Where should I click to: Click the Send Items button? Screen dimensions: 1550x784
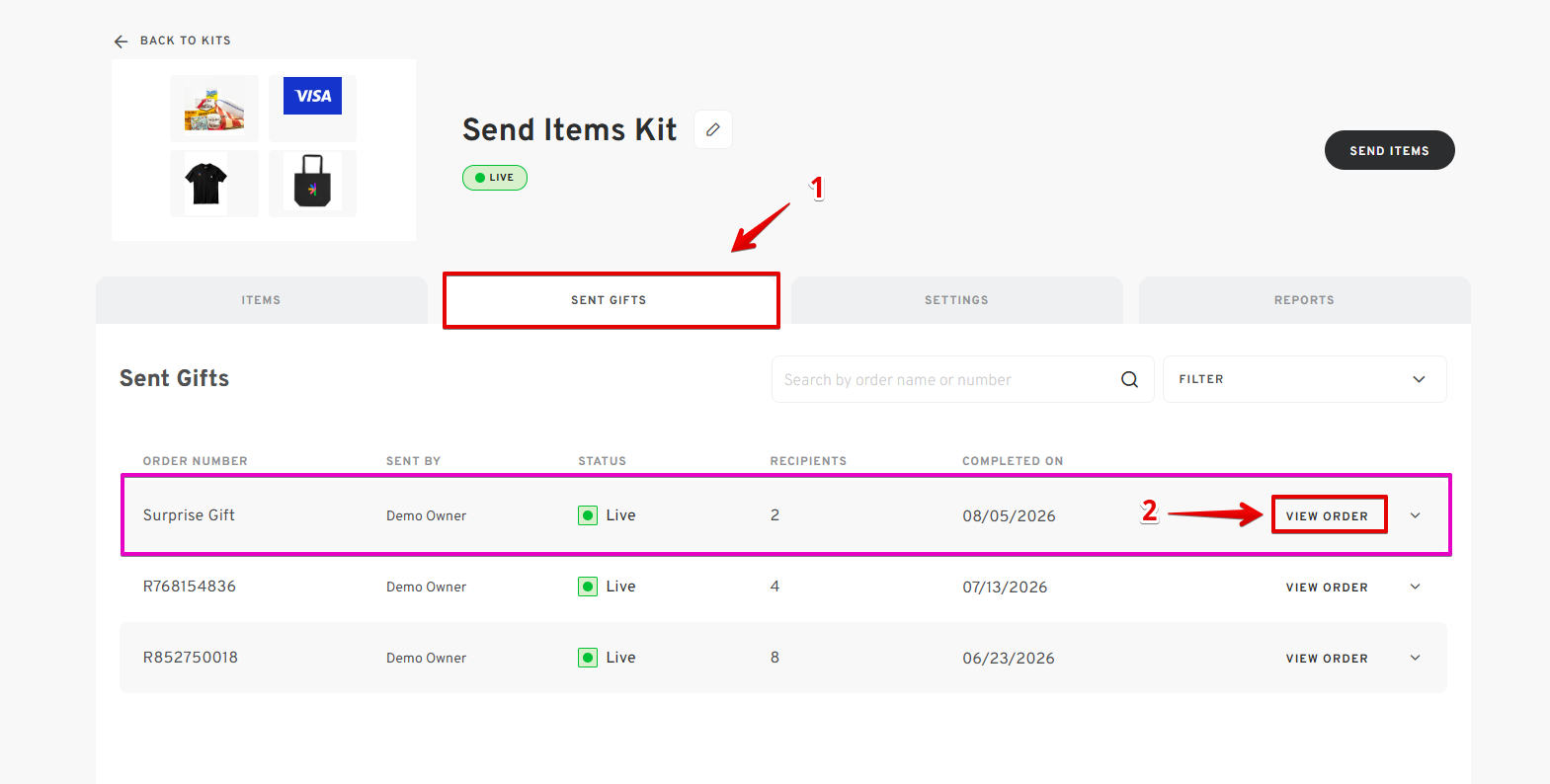pyautogui.click(x=1389, y=150)
